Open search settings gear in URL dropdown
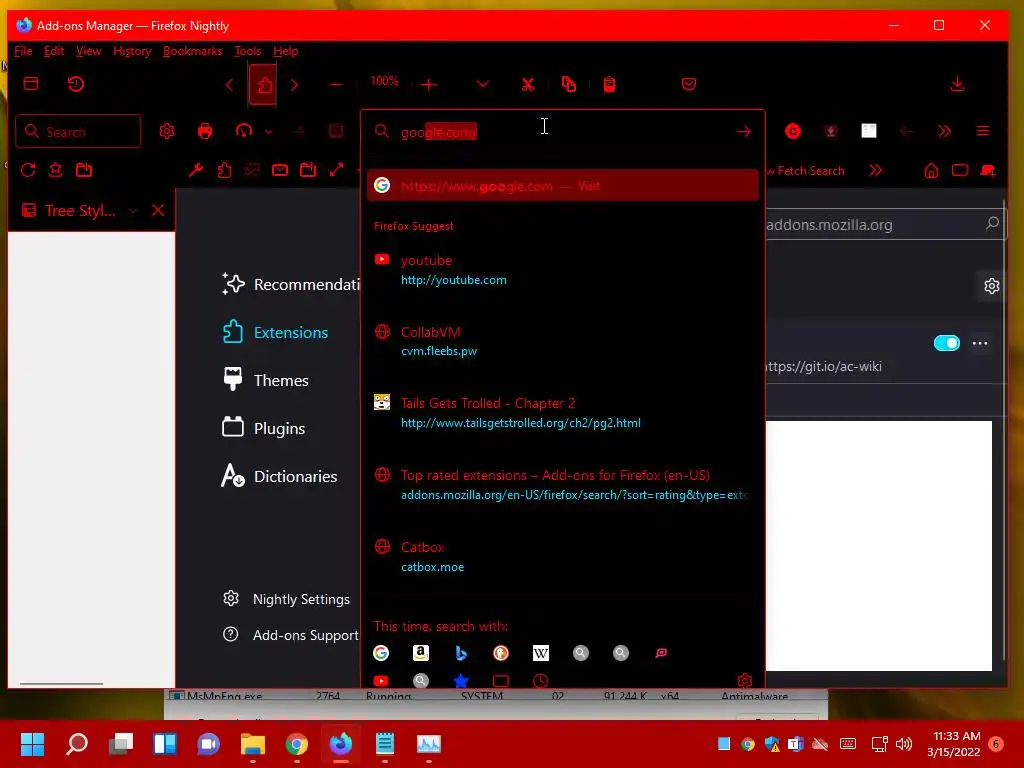1024x768 pixels. [744, 680]
